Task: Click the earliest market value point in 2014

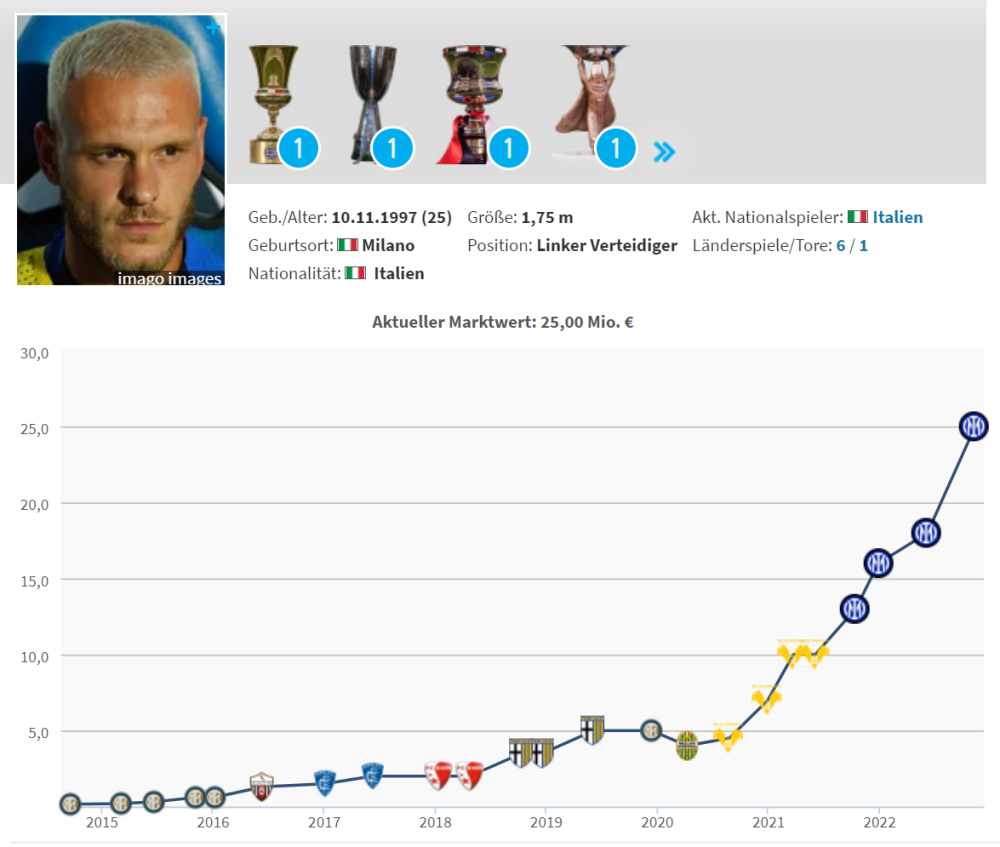Action: click(71, 804)
